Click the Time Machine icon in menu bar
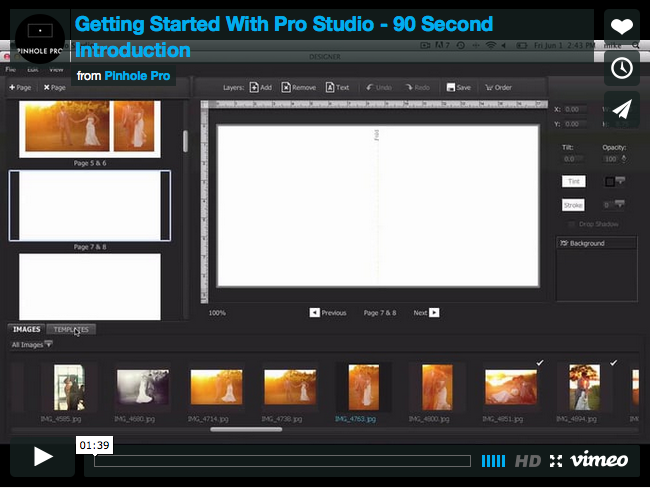The height and width of the screenshot is (488, 650). pyautogui.click(x=461, y=45)
